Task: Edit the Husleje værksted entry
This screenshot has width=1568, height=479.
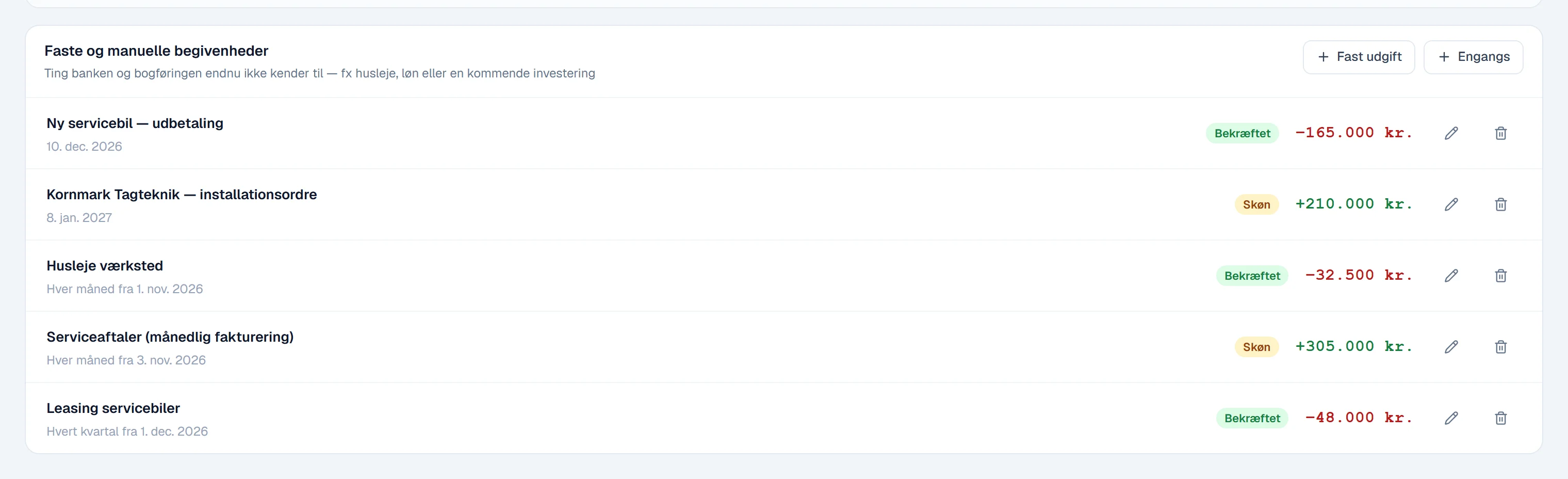Action: pos(1451,276)
